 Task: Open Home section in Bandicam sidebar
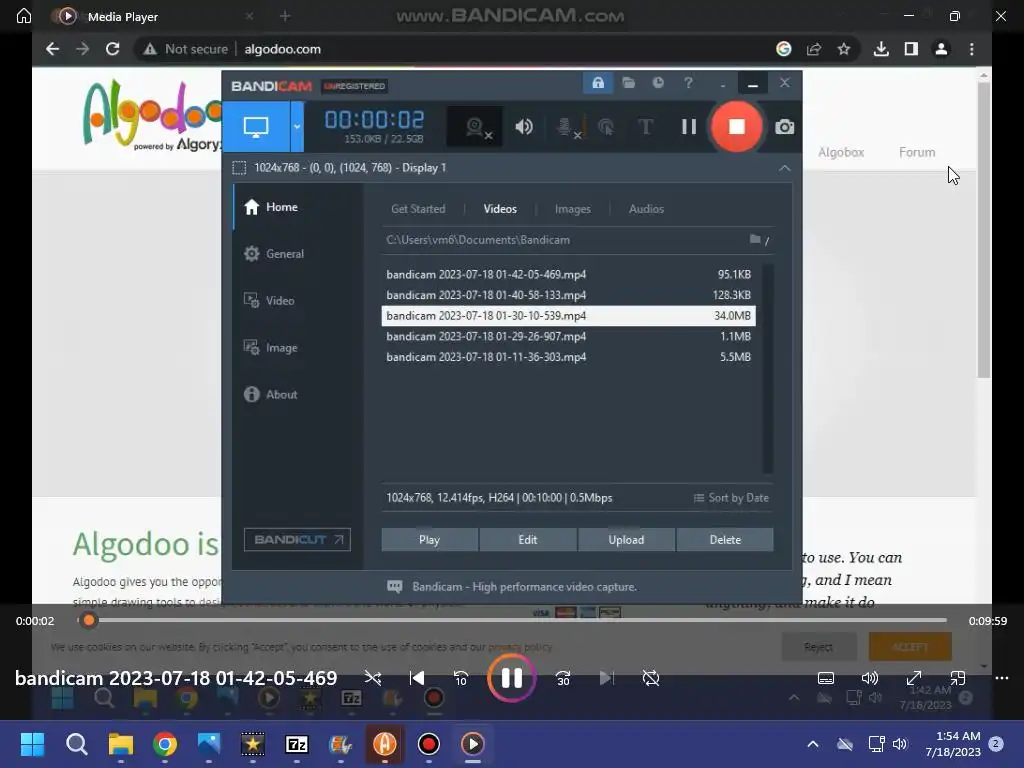tap(271, 207)
